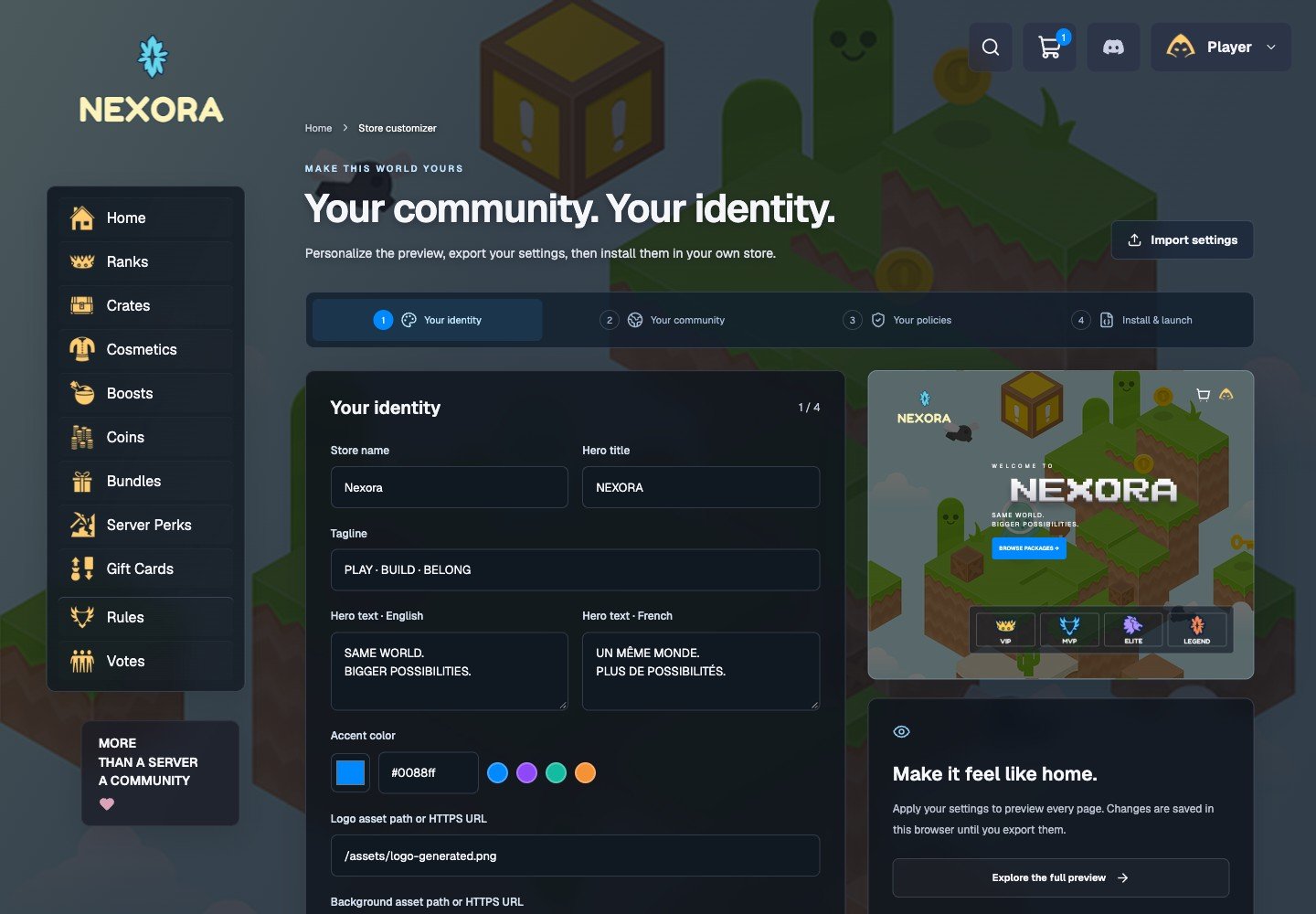Select the Install & launch step tab

pos(1132,320)
